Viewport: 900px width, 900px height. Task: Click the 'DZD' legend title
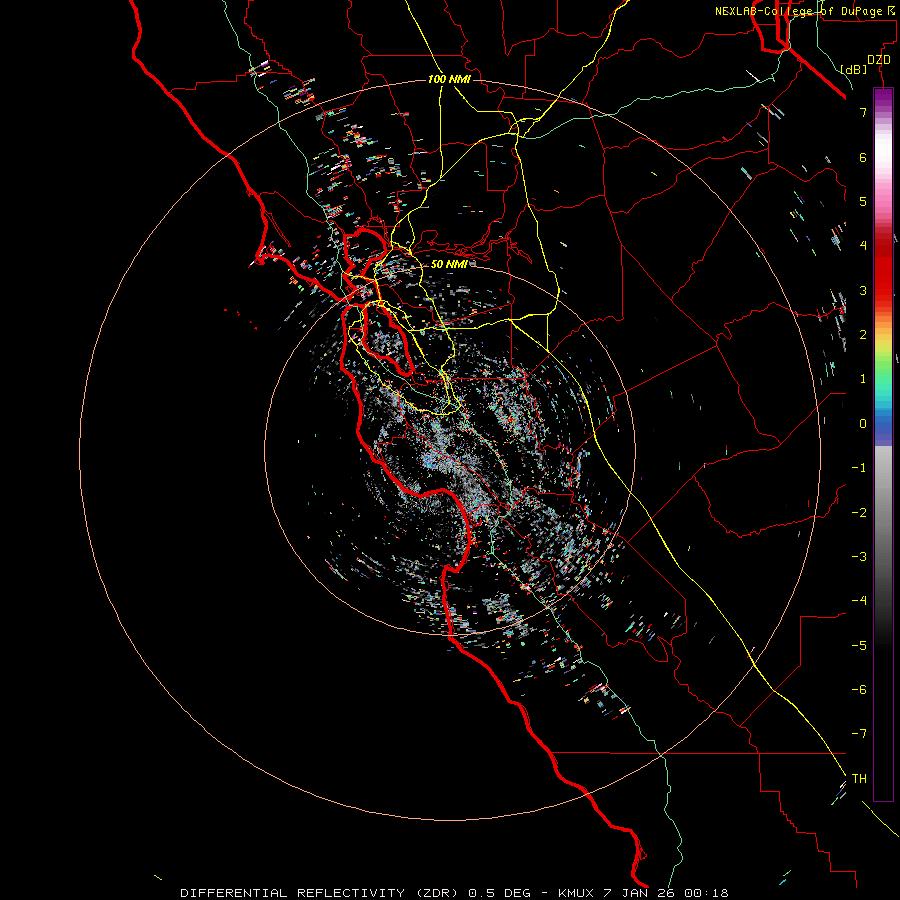click(x=879, y=60)
